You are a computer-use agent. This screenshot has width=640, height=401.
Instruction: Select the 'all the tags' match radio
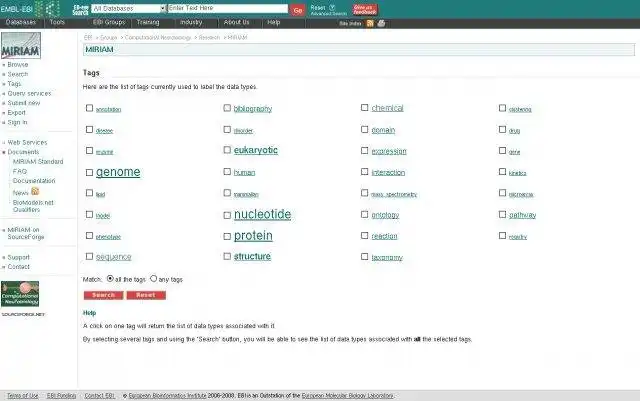110,278
